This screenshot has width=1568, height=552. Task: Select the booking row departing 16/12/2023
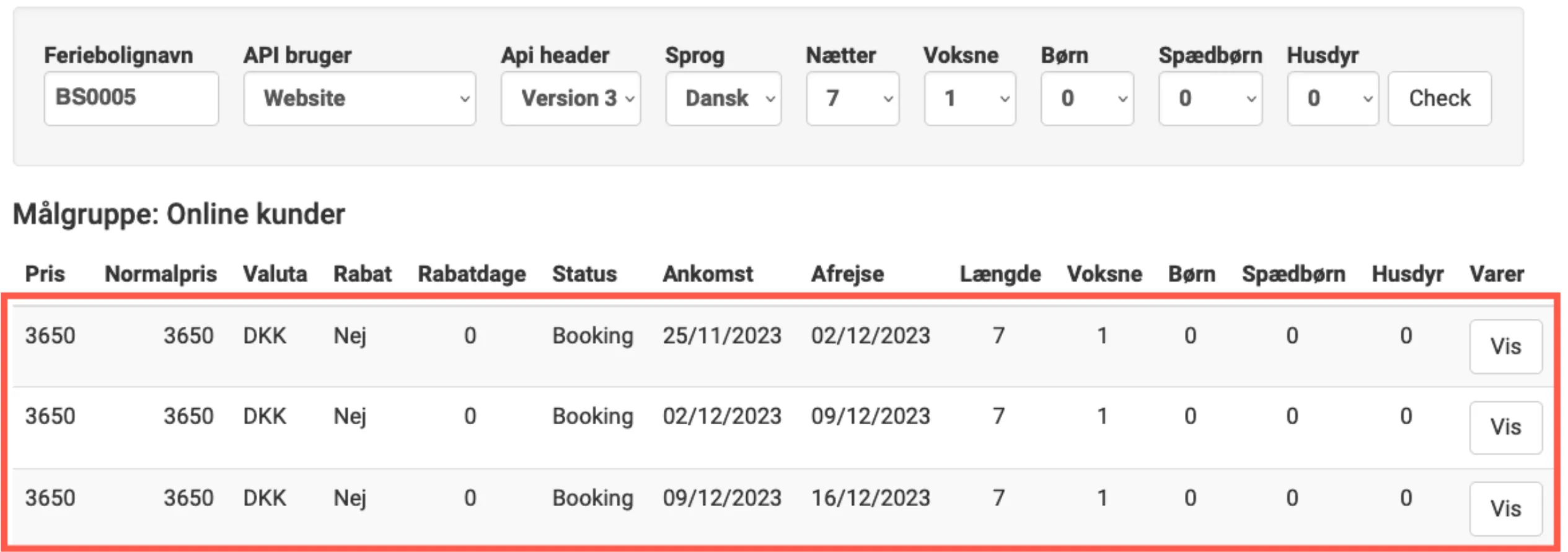[620, 496]
